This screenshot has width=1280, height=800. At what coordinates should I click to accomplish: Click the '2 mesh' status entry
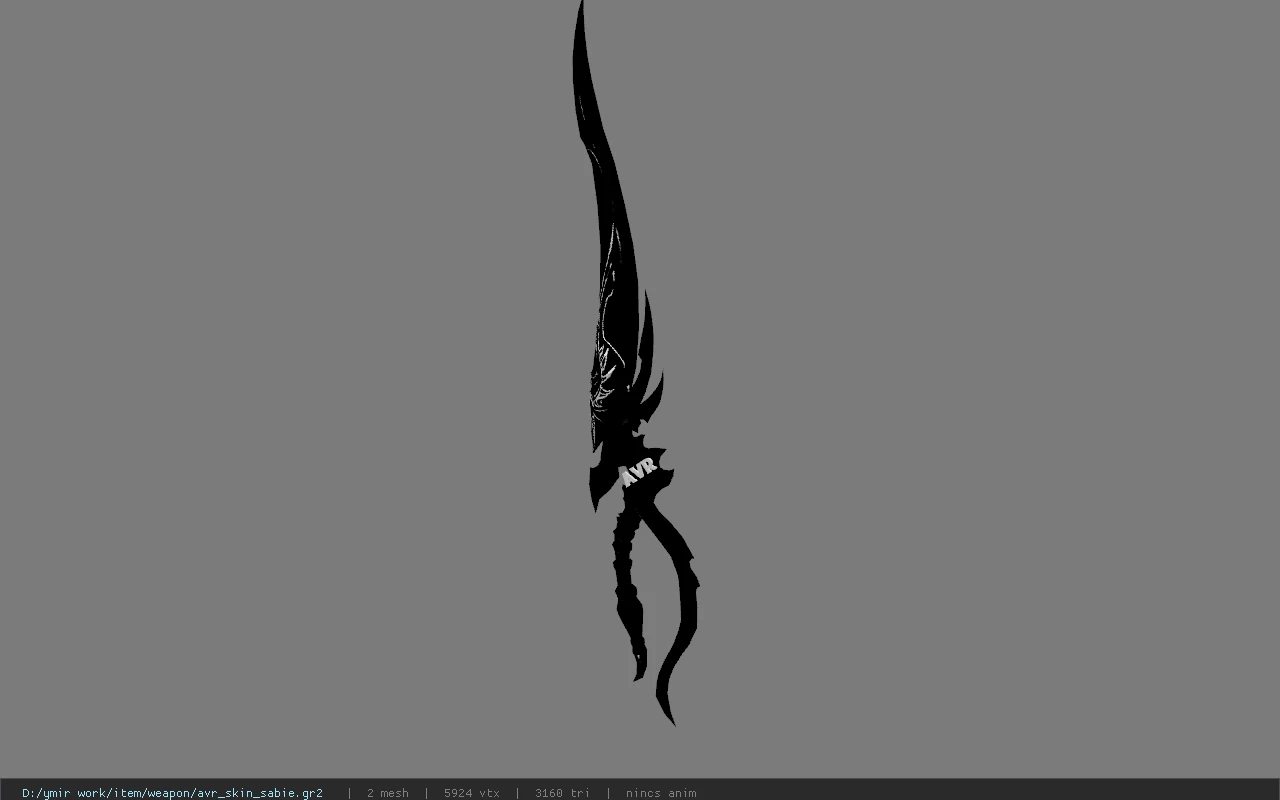[x=387, y=793]
